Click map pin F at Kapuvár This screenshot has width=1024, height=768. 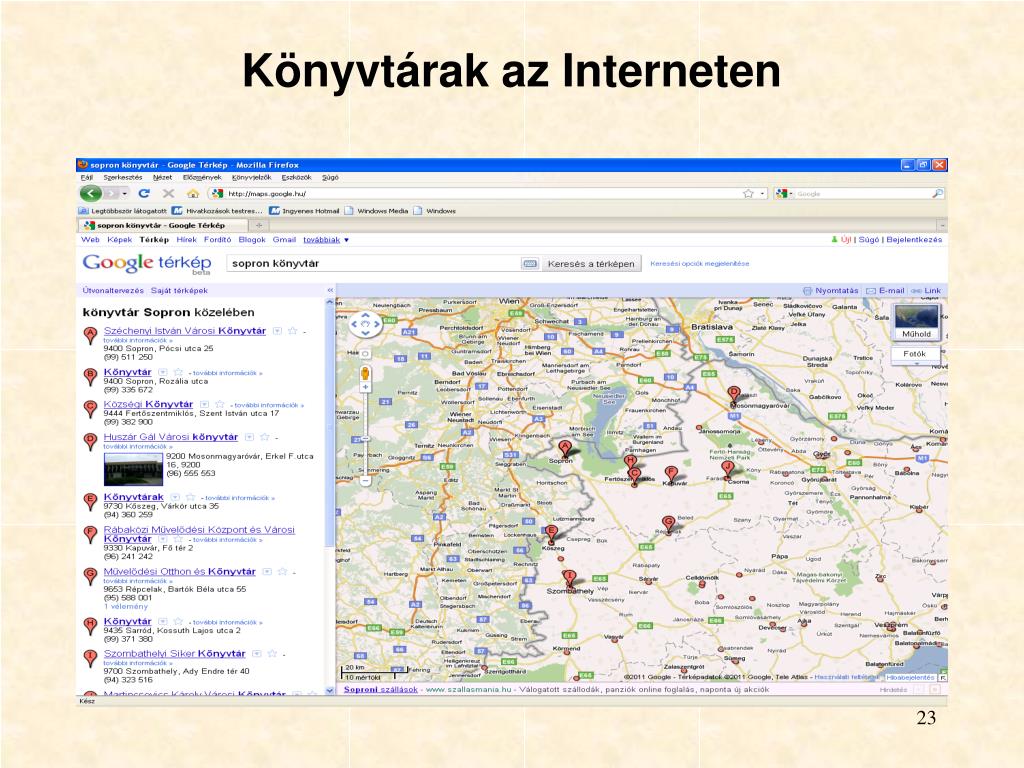671,474
